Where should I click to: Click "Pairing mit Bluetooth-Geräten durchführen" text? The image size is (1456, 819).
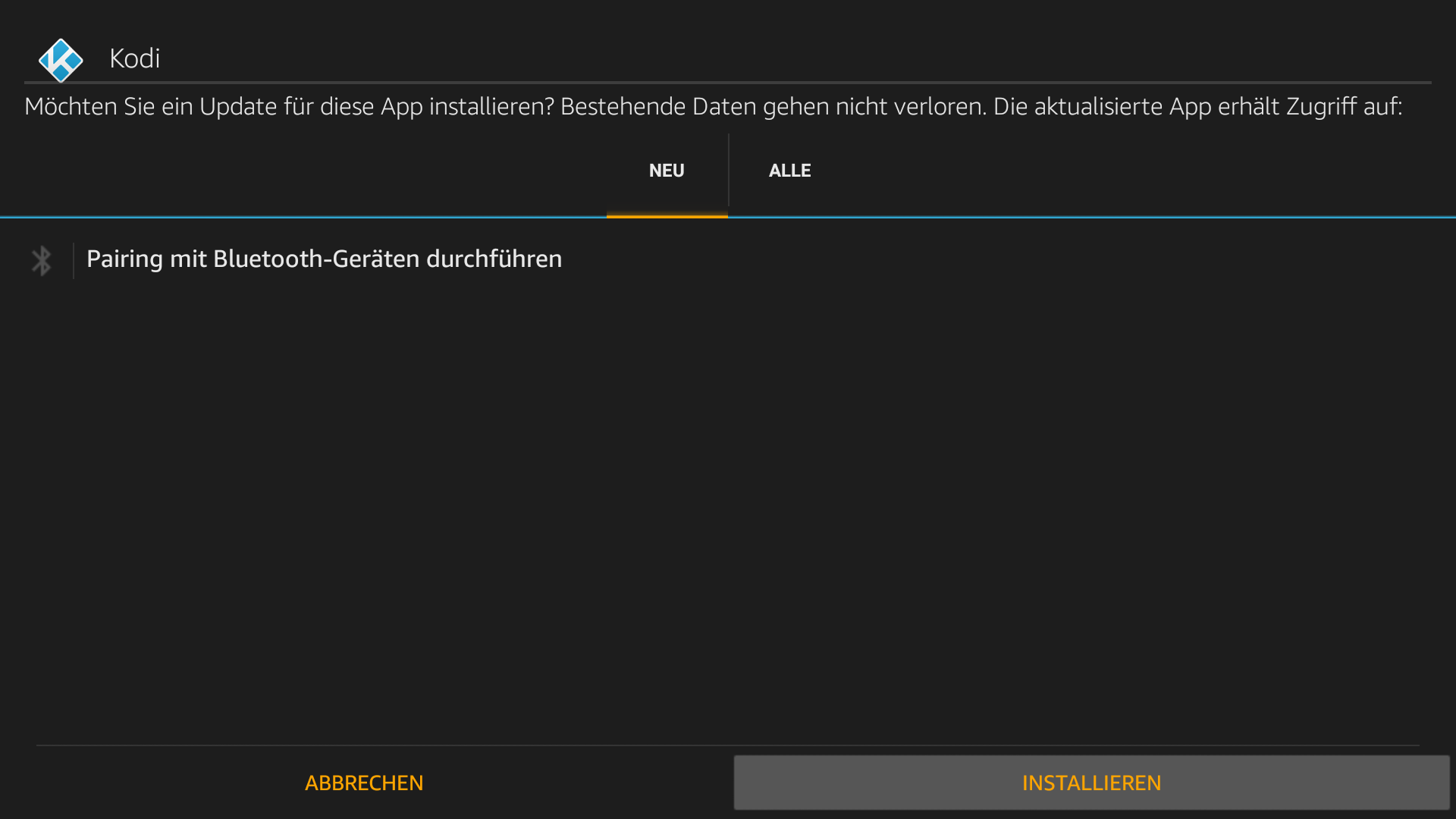pyautogui.click(x=324, y=259)
